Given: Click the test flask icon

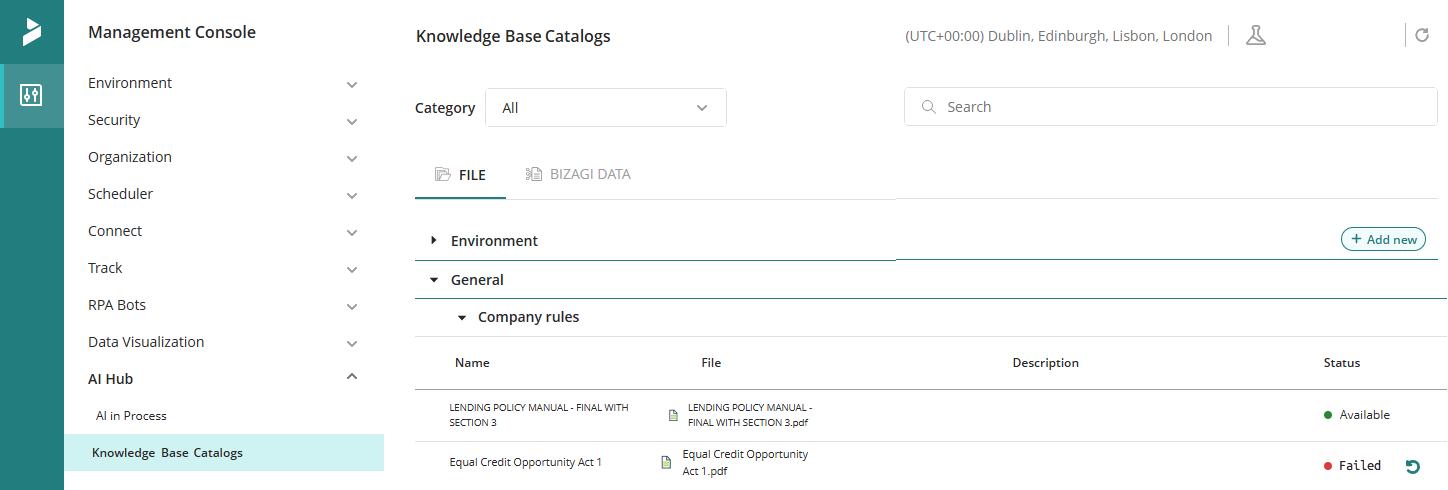Looking at the screenshot, I should coord(1255,36).
